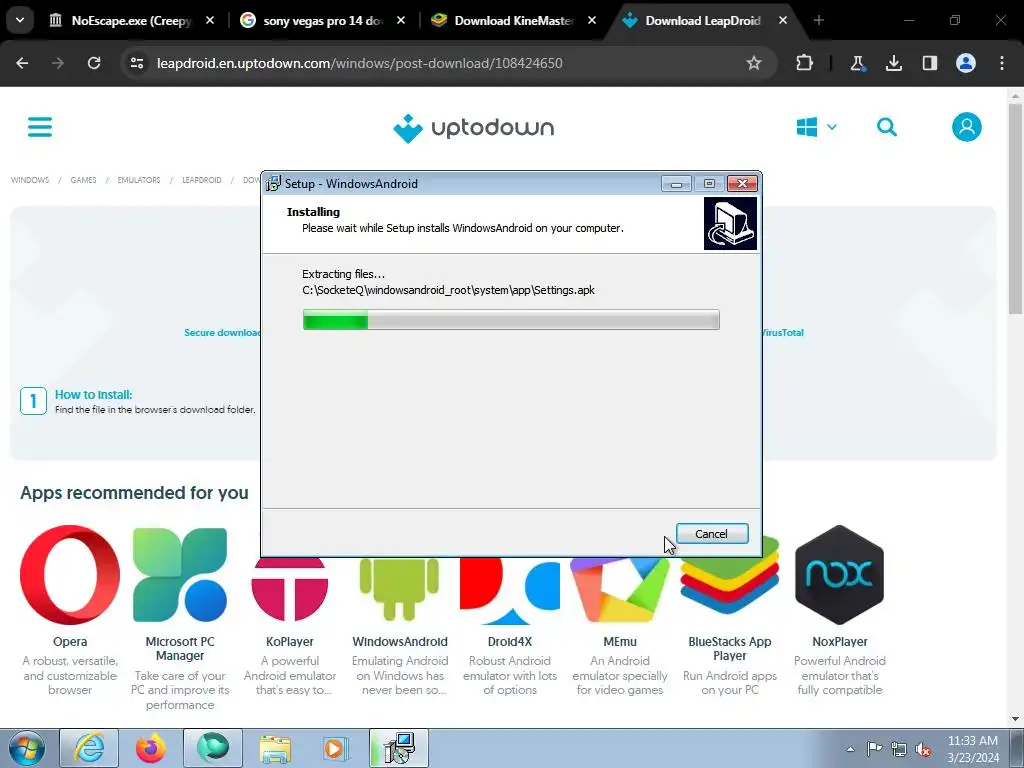The image size is (1024, 768).
Task: Show browser downloads
Action: (x=894, y=63)
